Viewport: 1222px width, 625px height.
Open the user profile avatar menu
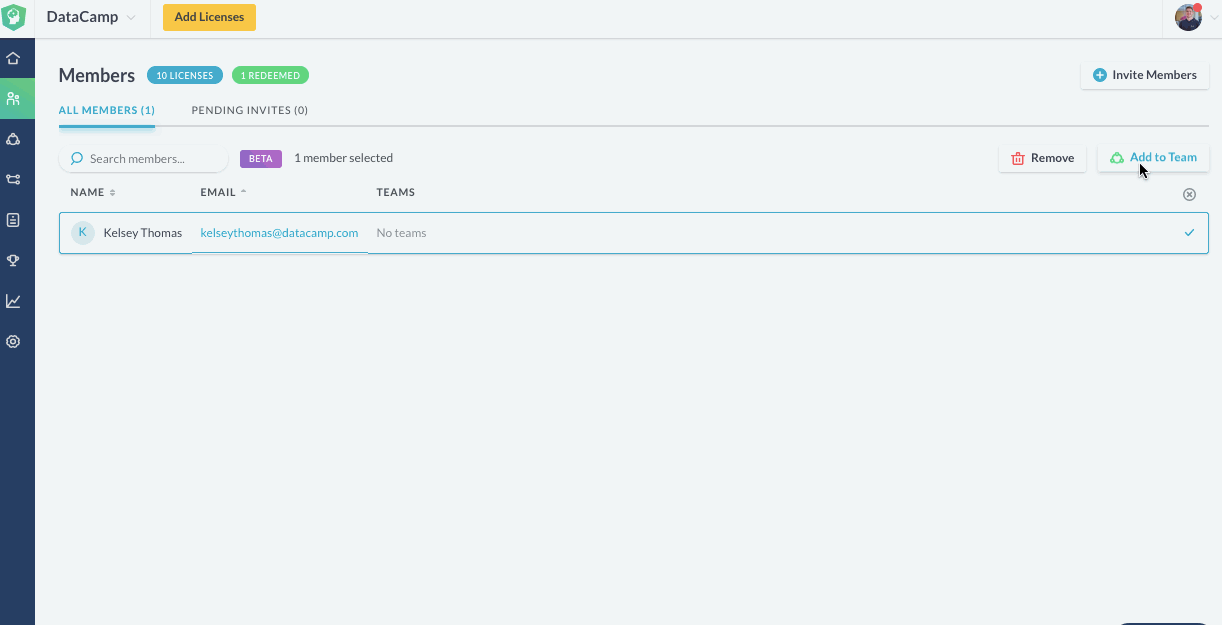coord(1194,17)
